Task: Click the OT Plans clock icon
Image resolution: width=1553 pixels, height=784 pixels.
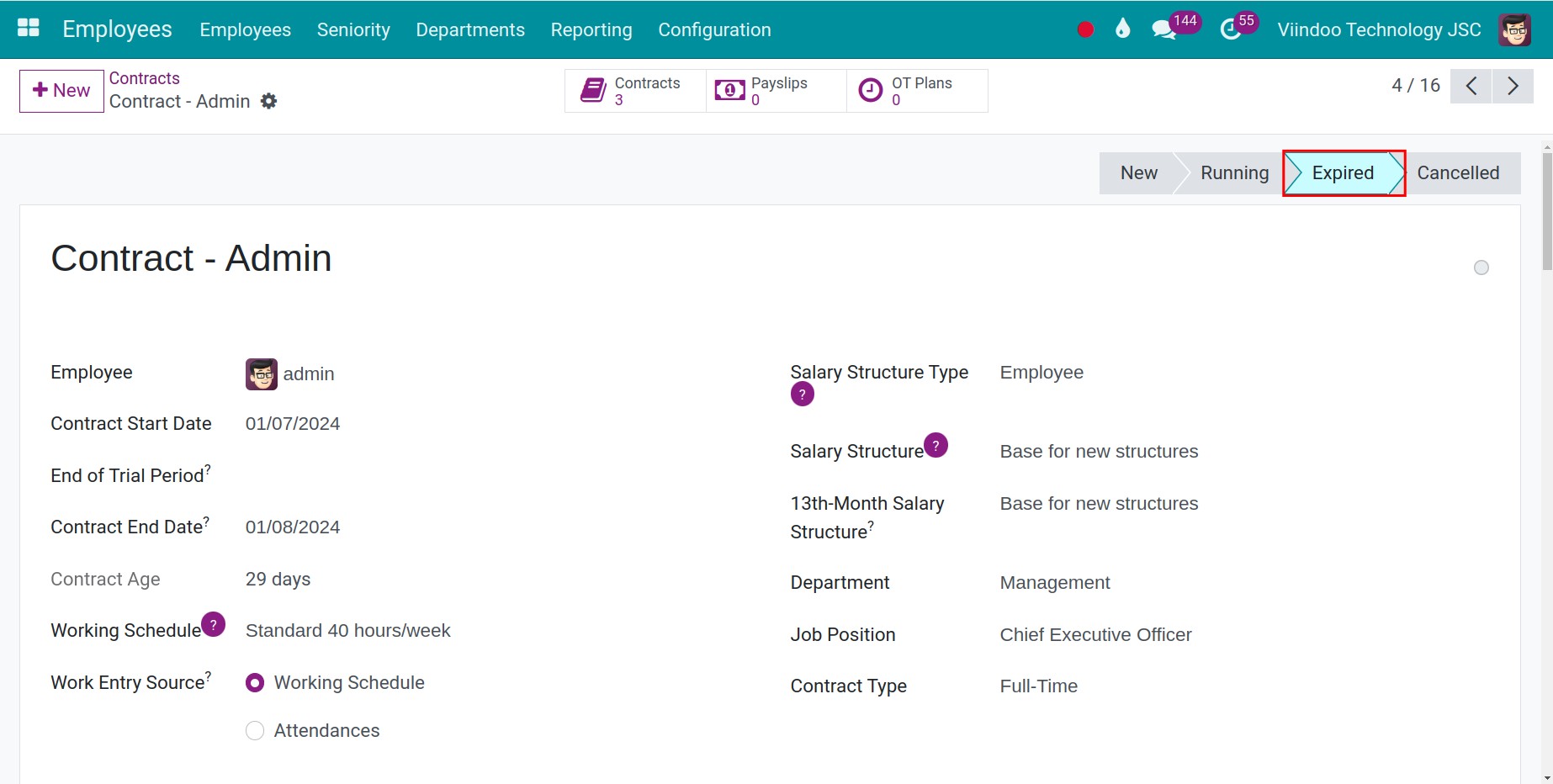Action: pos(870,90)
